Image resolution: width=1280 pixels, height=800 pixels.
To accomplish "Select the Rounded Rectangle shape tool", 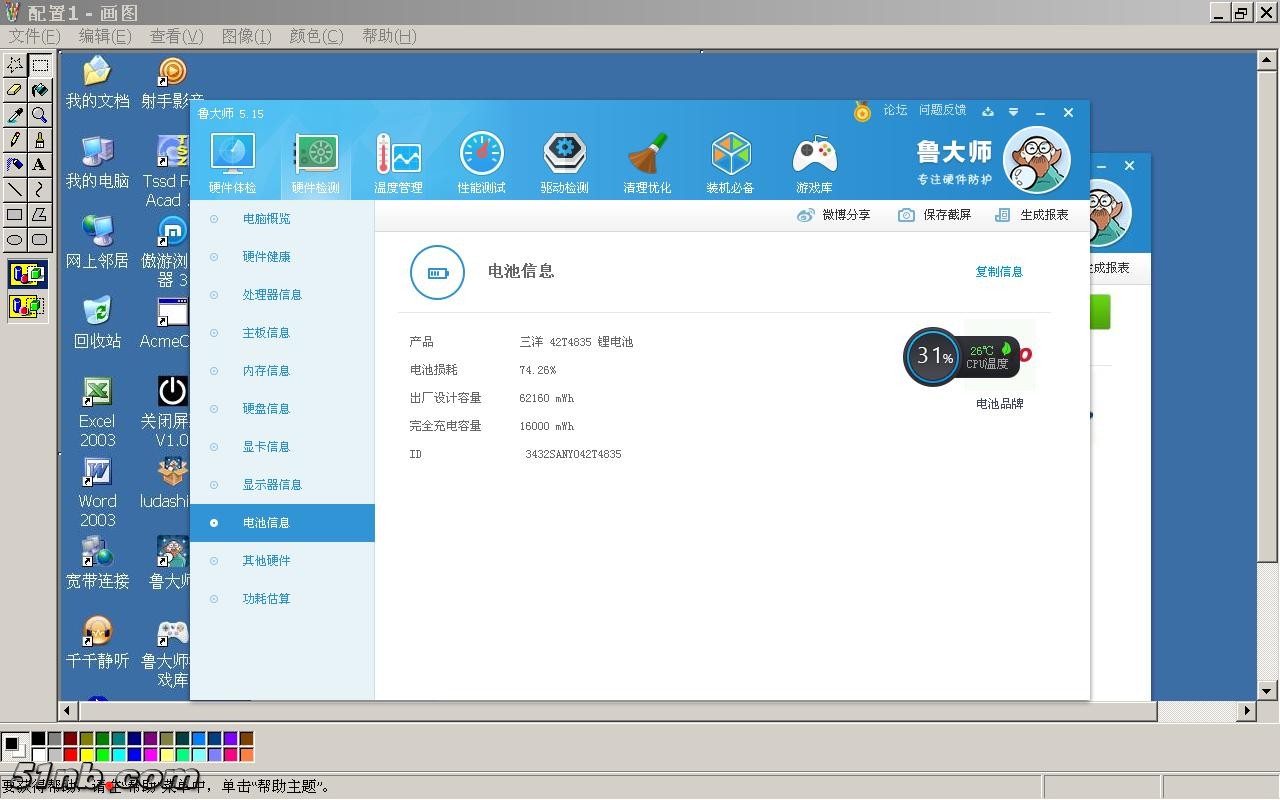I will (39, 239).
